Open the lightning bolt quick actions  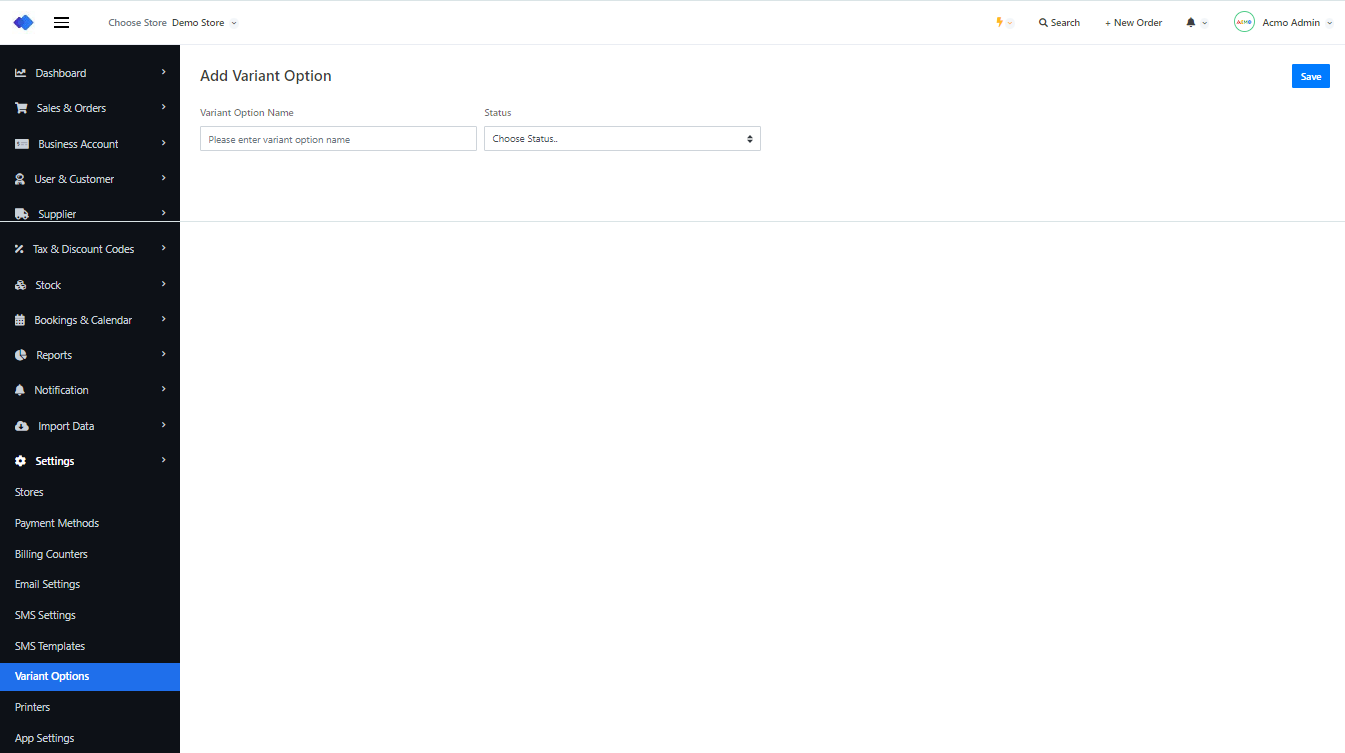pyautogui.click(x=999, y=22)
